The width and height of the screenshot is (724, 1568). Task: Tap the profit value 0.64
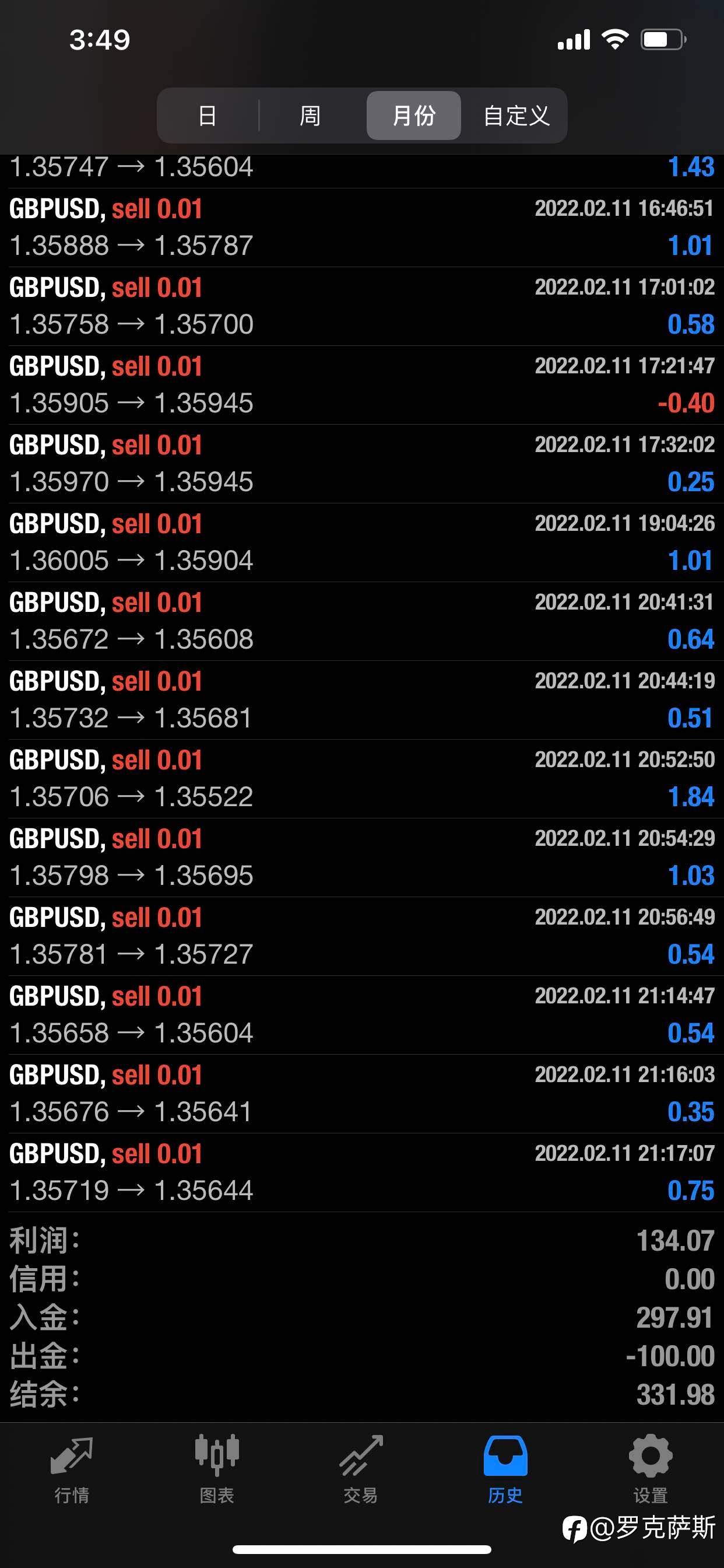tap(691, 639)
